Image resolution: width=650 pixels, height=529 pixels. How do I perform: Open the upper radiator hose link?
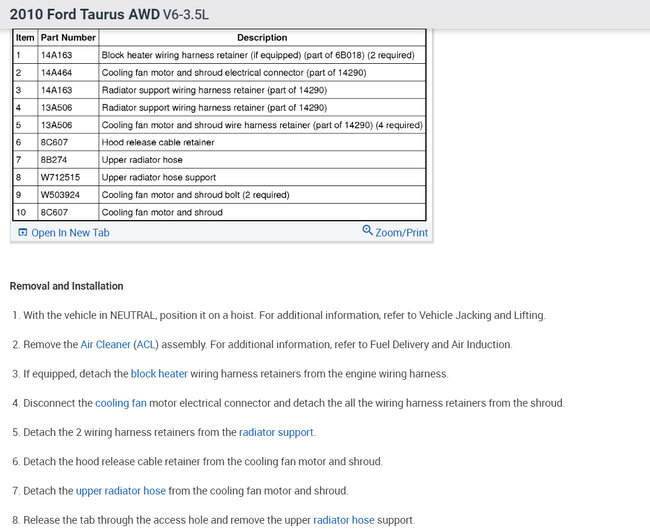[x=121, y=491]
